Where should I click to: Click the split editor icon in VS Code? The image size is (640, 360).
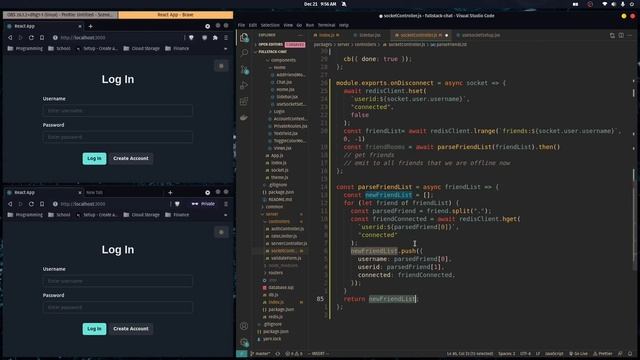pyautogui.click(x=621, y=36)
